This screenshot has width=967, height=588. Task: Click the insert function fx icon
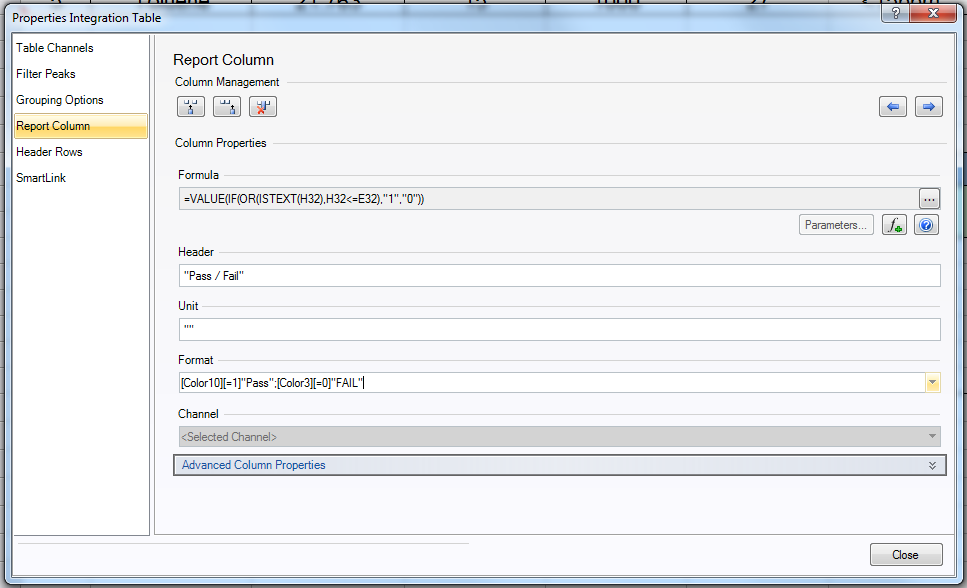[895, 225]
